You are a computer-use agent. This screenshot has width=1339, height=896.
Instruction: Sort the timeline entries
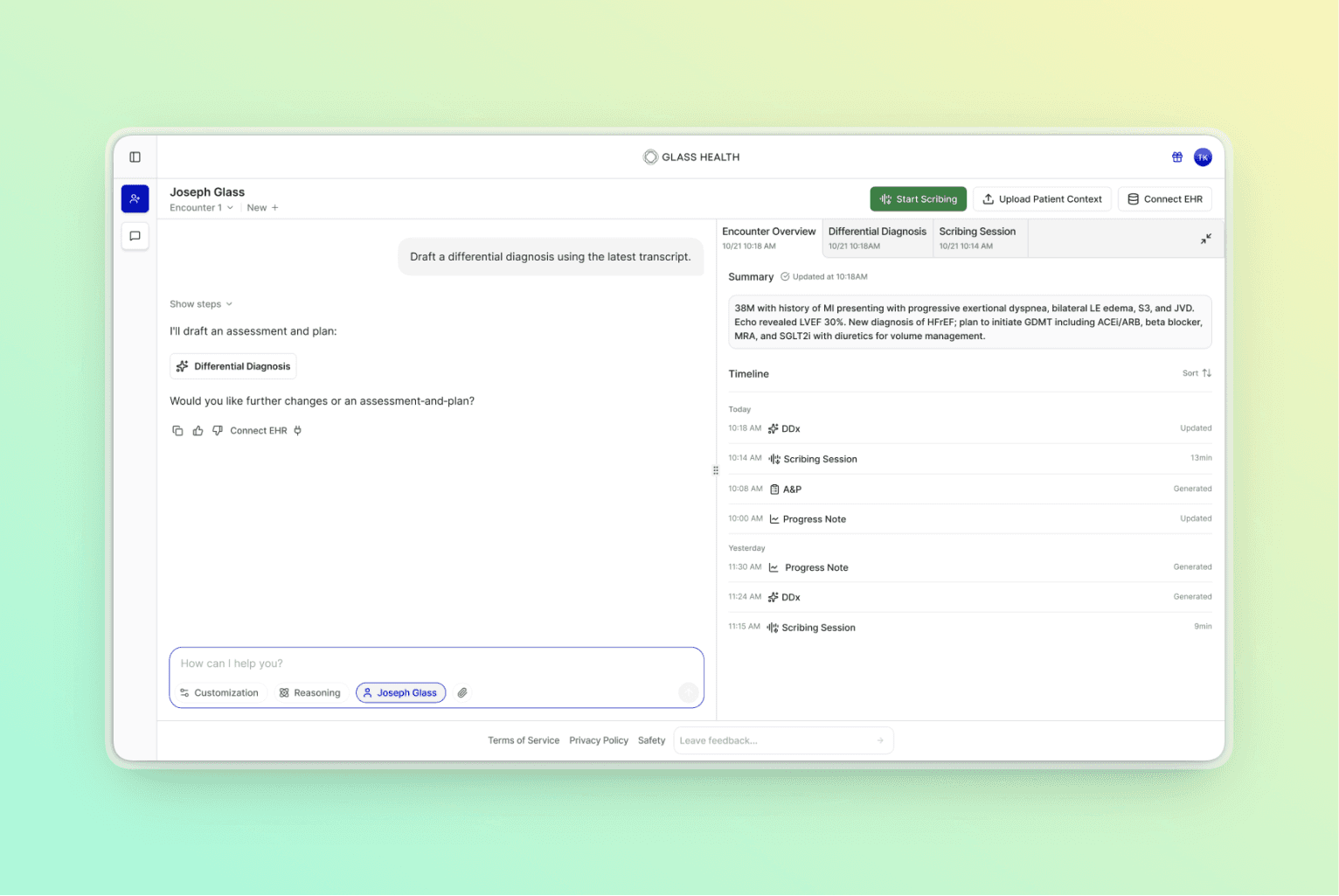[1197, 373]
